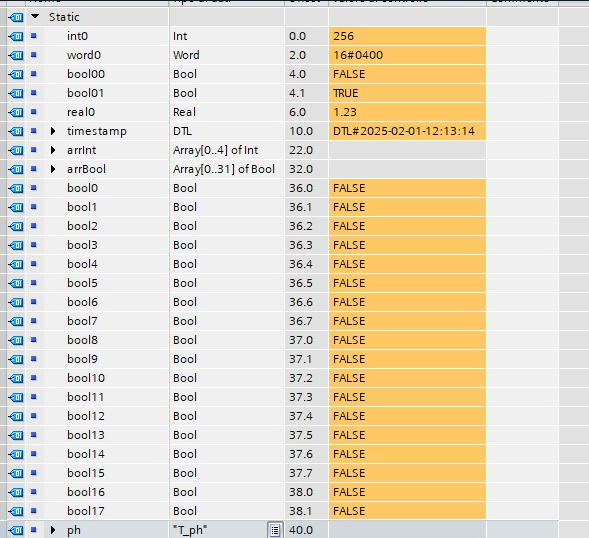Click the blue square marker beside bool01

tap(33, 92)
